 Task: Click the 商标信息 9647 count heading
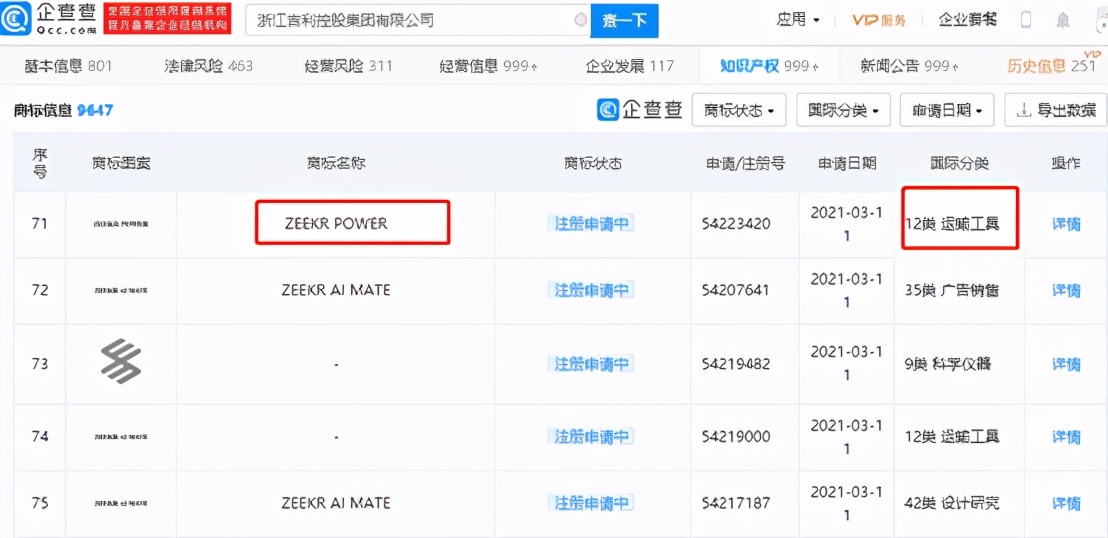64,110
